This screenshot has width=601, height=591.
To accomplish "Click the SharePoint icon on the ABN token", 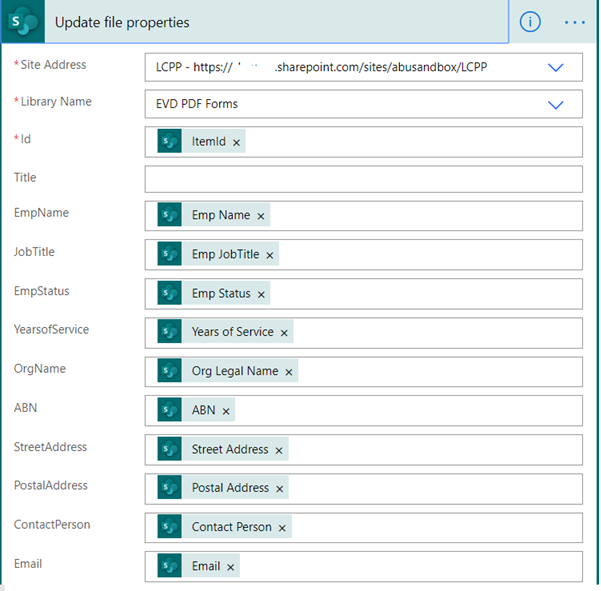I will coord(169,410).
